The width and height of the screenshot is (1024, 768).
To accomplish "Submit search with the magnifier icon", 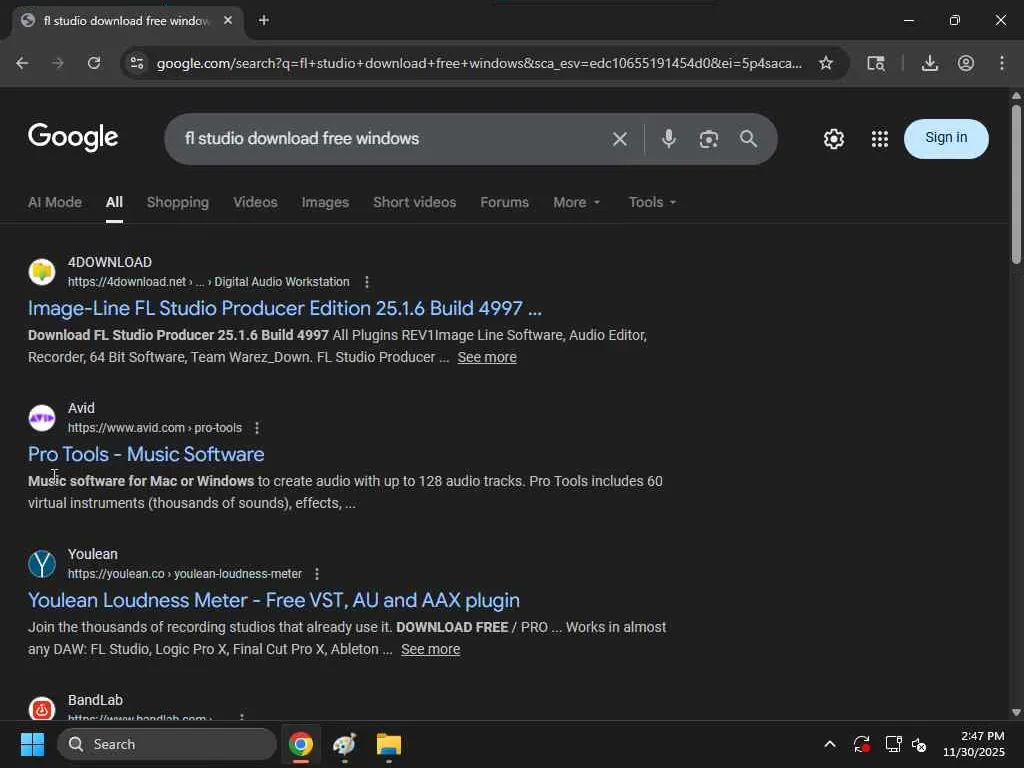I will (748, 138).
